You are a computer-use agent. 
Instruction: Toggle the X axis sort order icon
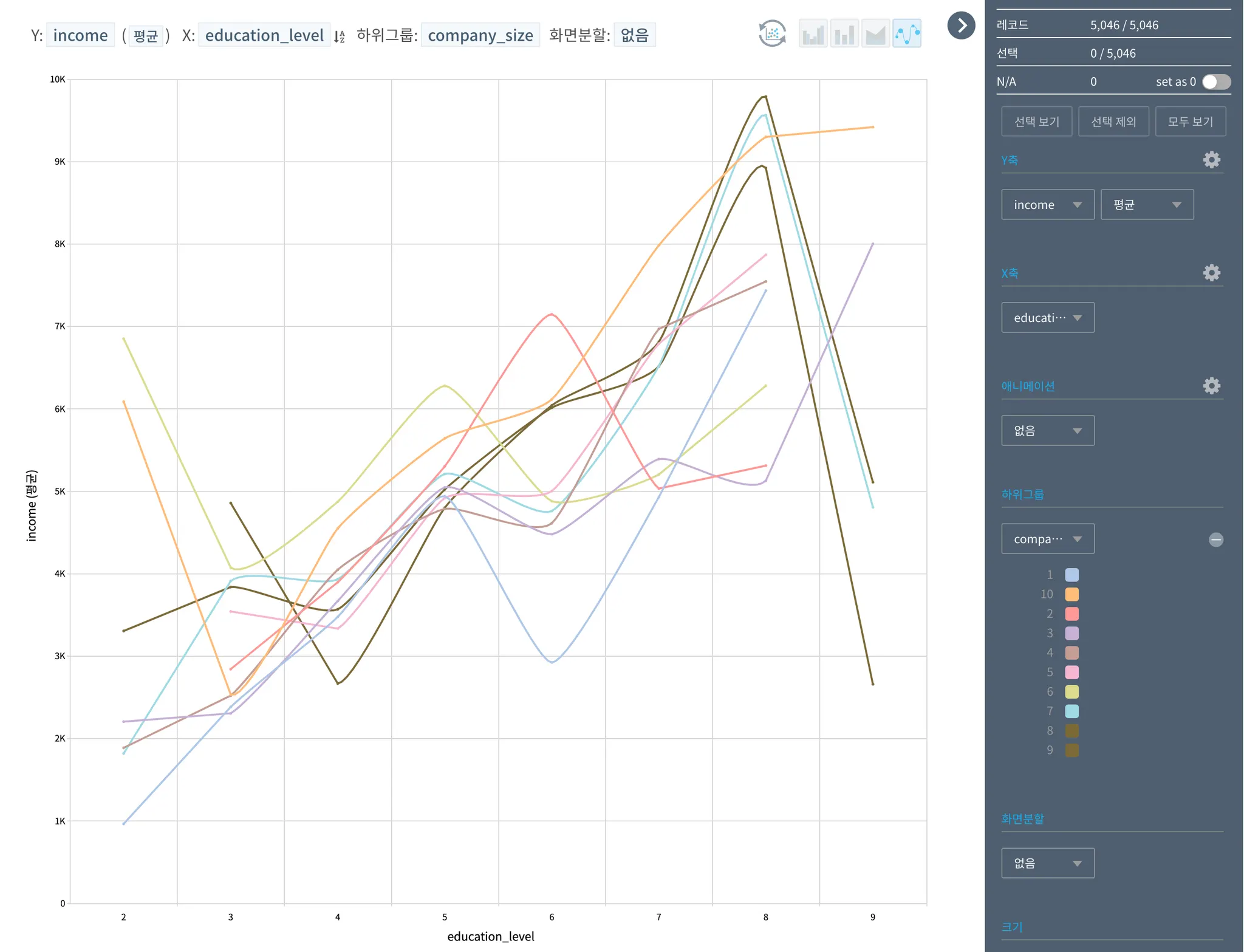pyautogui.click(x=339, y=36)
